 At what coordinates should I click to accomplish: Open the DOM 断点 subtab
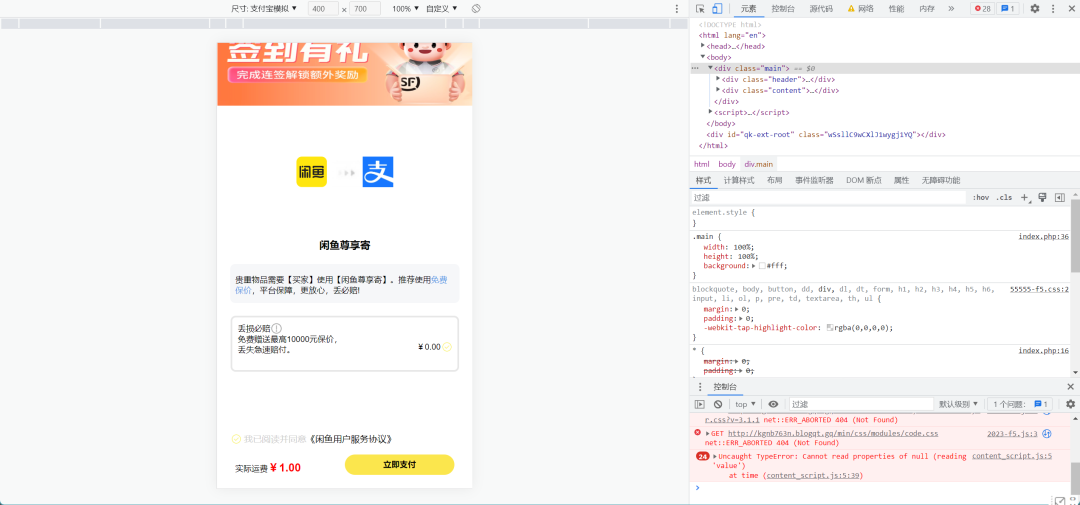point(864,181)
